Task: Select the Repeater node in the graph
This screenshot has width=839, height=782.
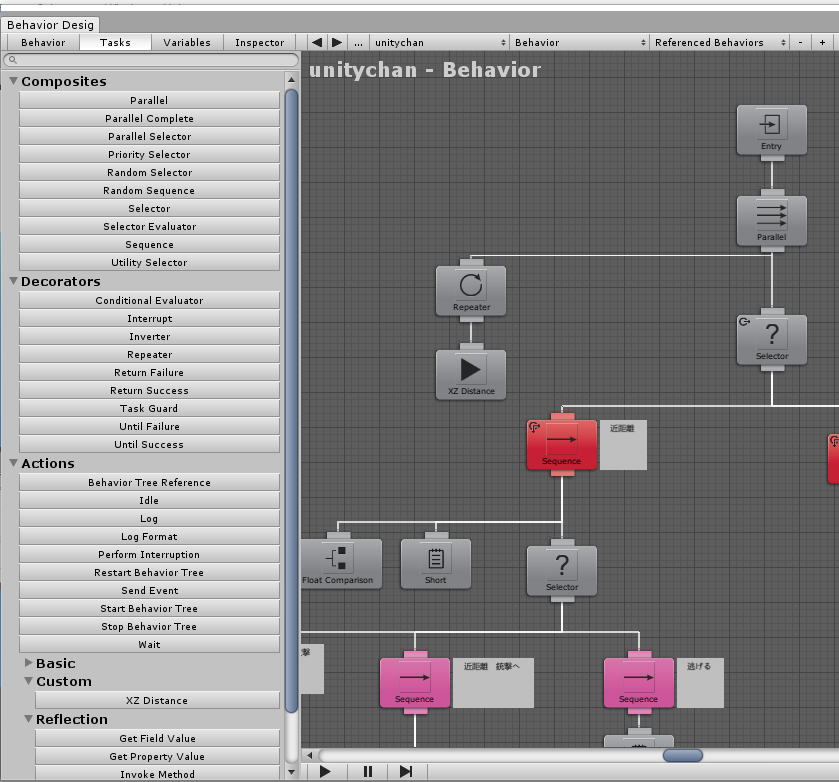Action: tap(471, 291)
